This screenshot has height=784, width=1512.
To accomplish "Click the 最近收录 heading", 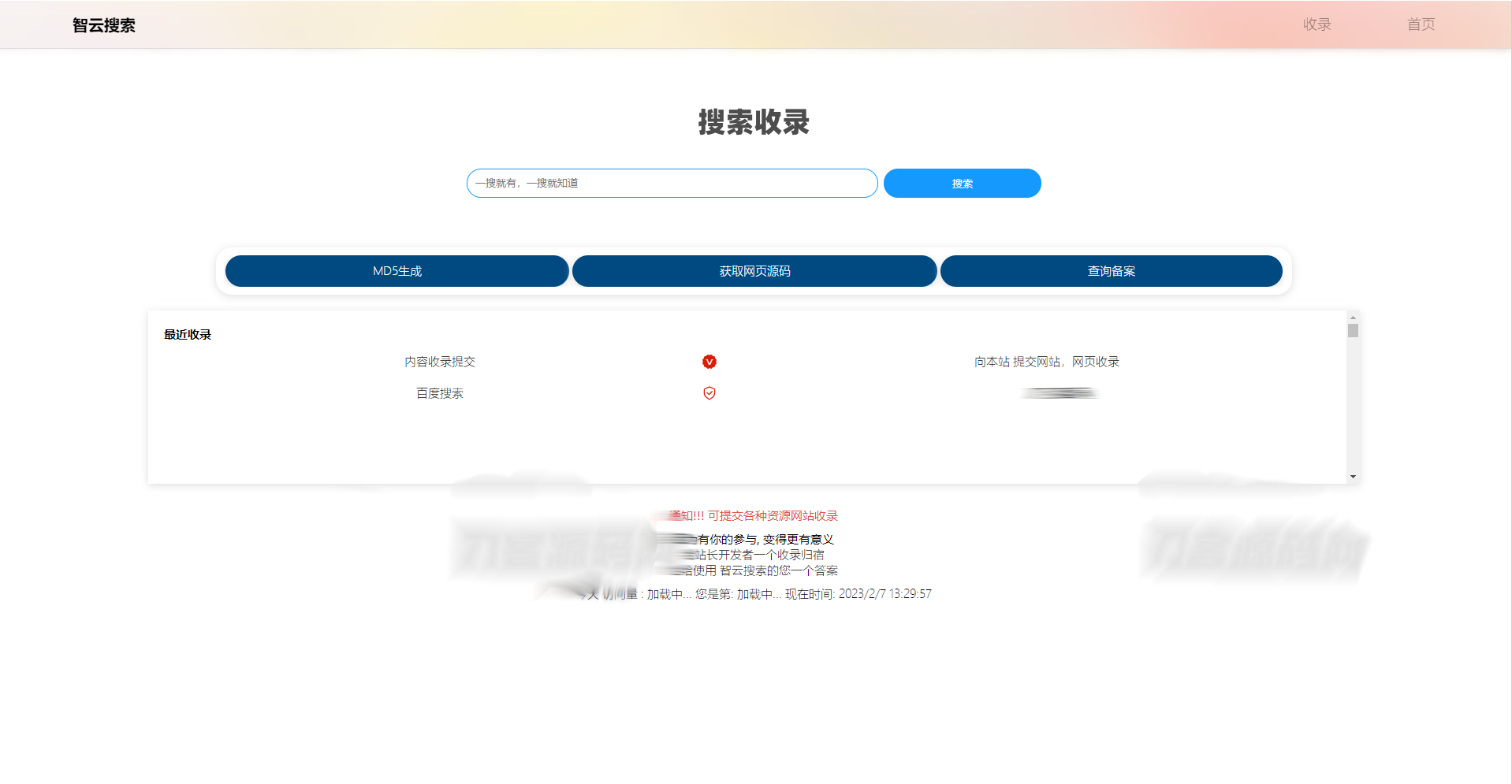I will tap(188, 335).
